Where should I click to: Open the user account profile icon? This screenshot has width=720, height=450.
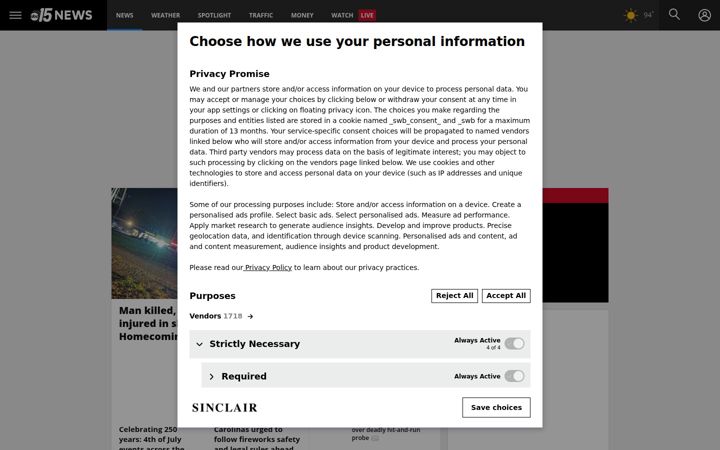[704, 15]
